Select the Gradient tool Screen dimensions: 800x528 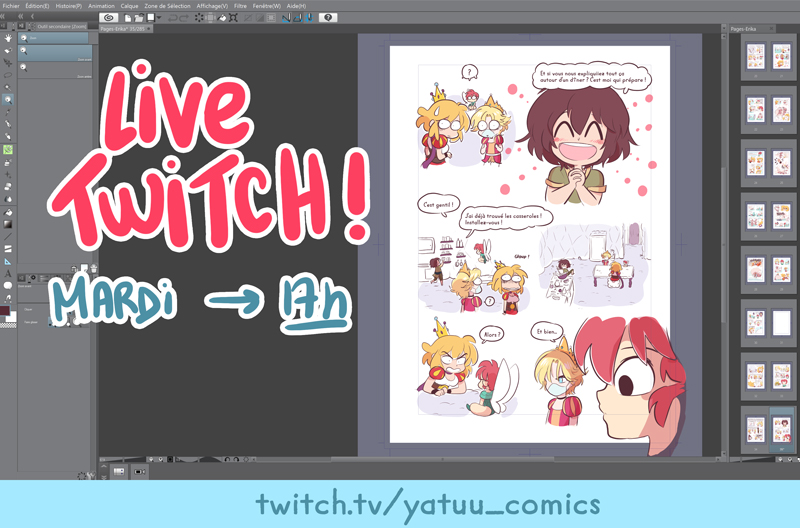tap(8, 224)
